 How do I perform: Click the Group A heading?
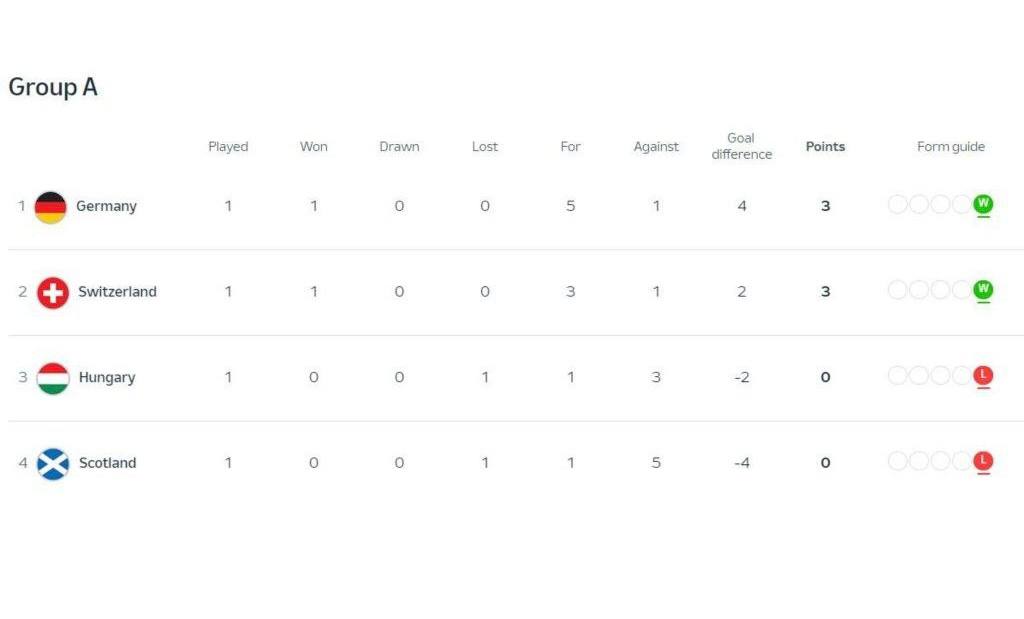[x=53, y=87]
